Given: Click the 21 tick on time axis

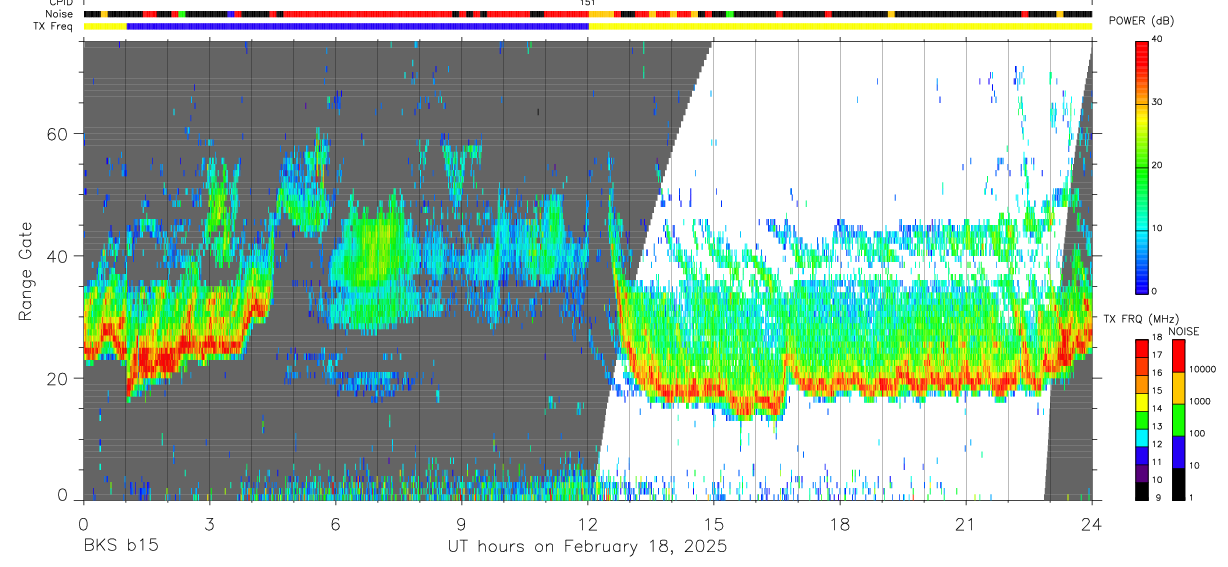Looking at the screenshot, I should 966,523.
